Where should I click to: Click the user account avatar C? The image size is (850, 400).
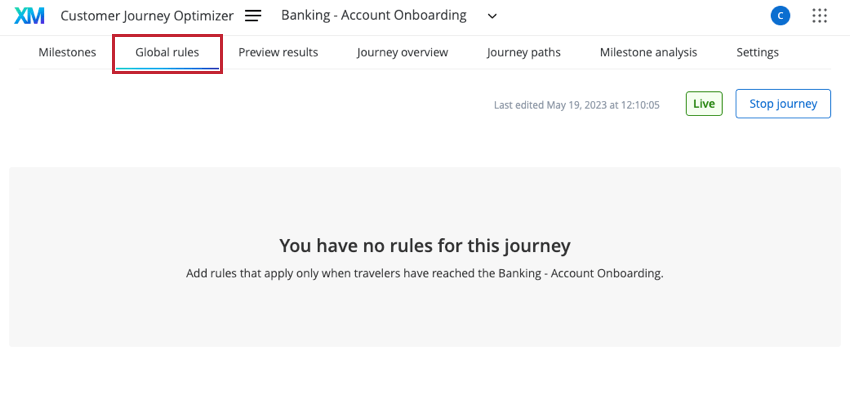click(x=780, y=16)
